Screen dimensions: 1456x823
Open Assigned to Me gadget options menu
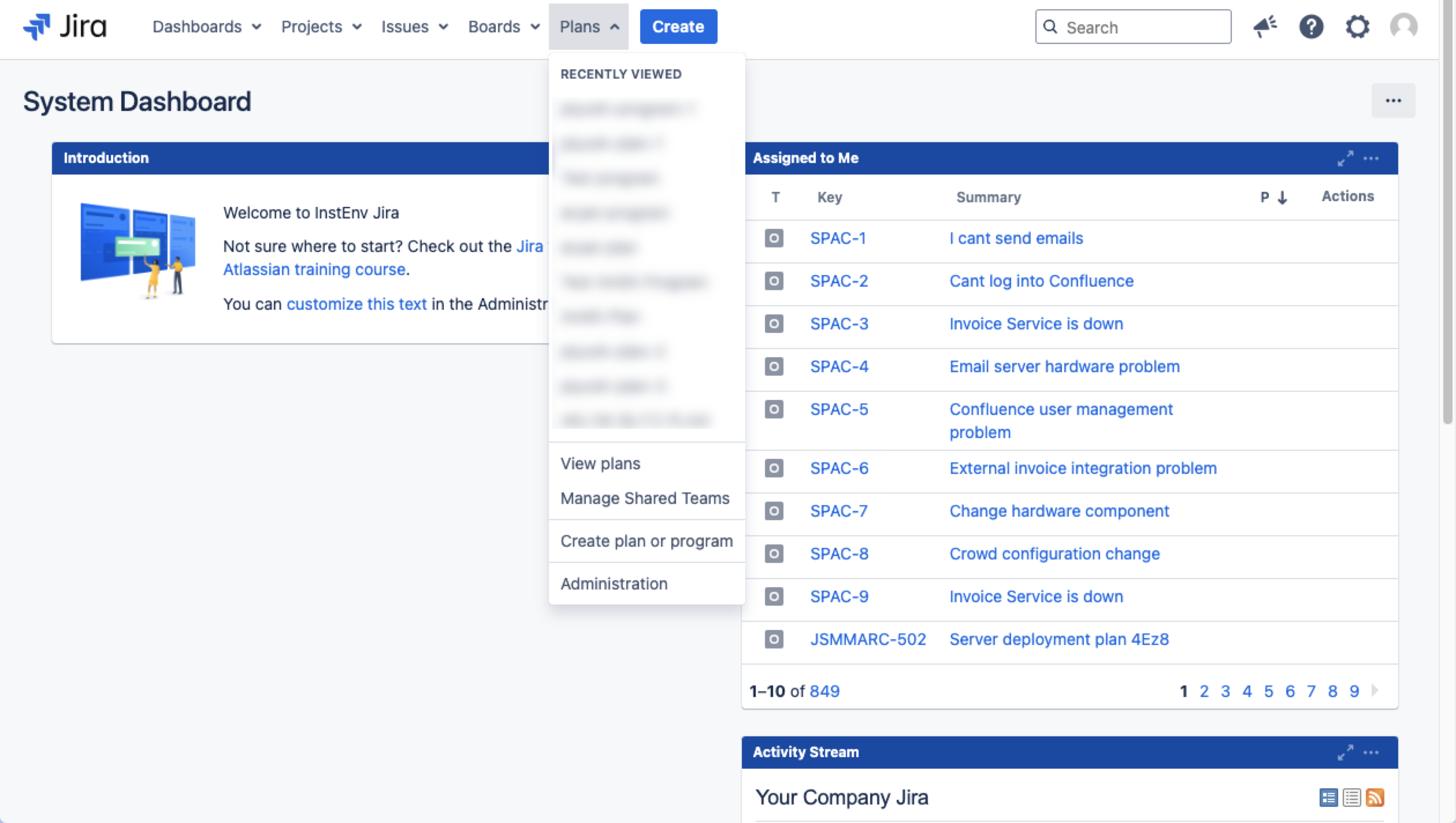[1371, 158]
